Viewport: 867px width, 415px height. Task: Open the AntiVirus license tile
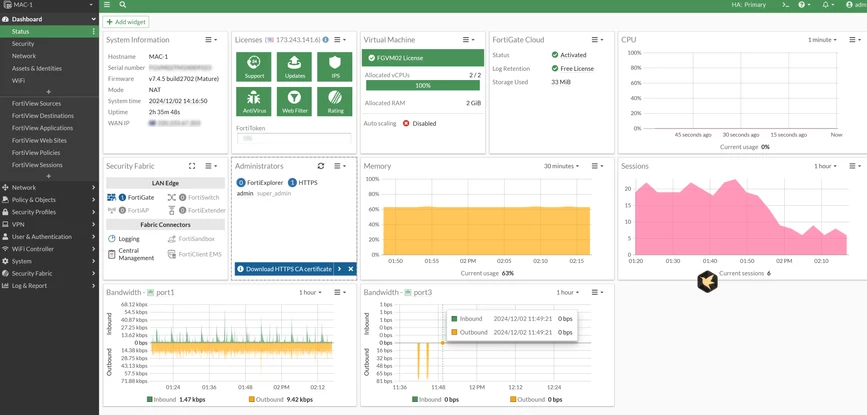pyautogui.click(x=253, y=102)
